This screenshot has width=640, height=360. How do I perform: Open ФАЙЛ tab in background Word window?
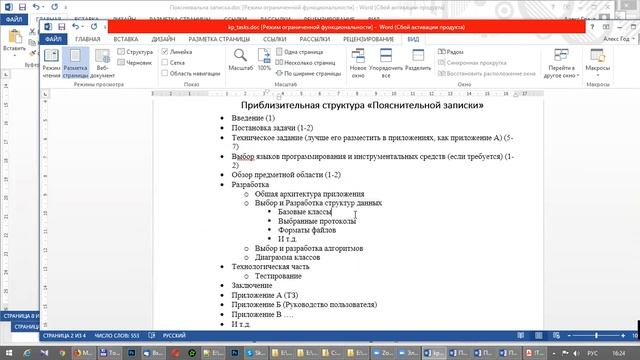14,19
